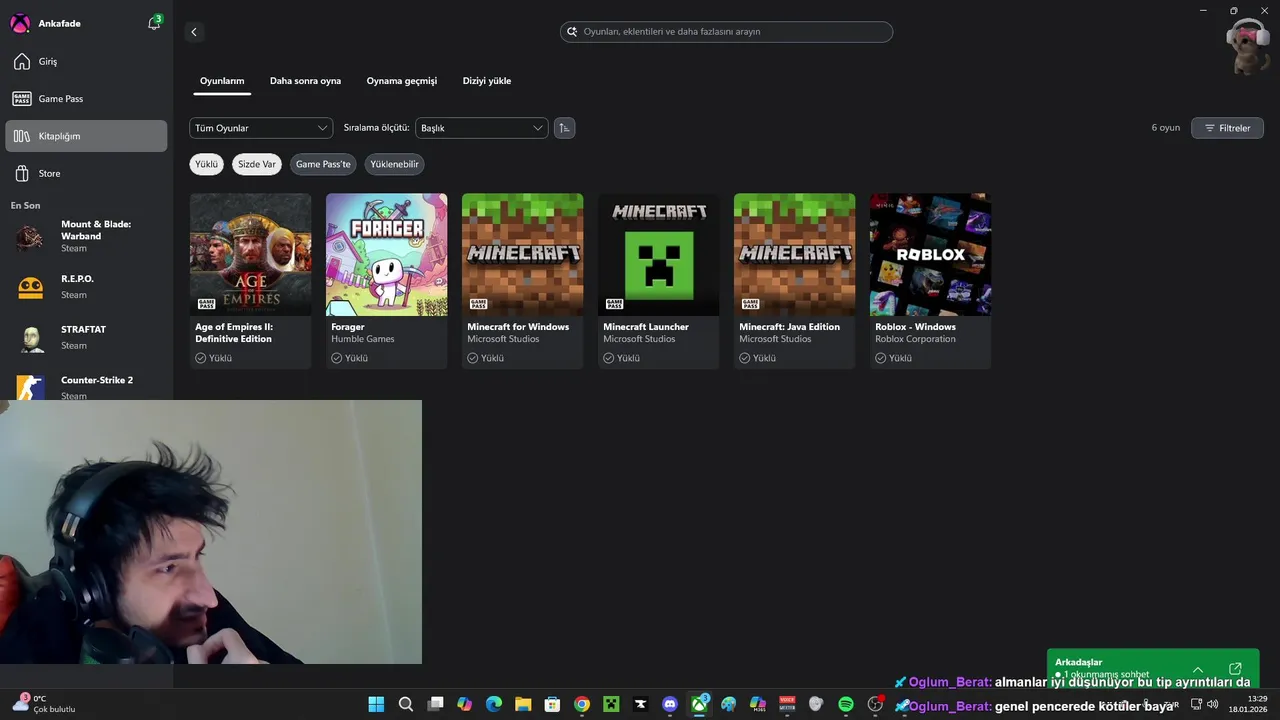The height and width of the screenshot is (720, 1280).
Task: Open Mount & Blade: Warband recent game
Action: click(86, 237)
